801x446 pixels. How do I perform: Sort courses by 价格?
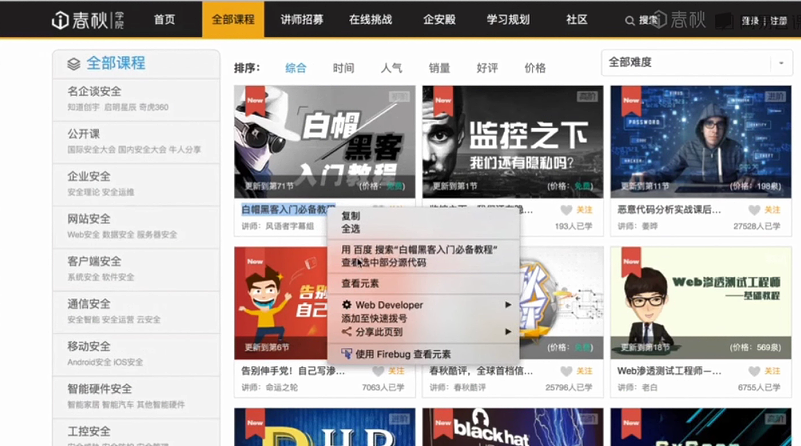(x=535, y=68)
